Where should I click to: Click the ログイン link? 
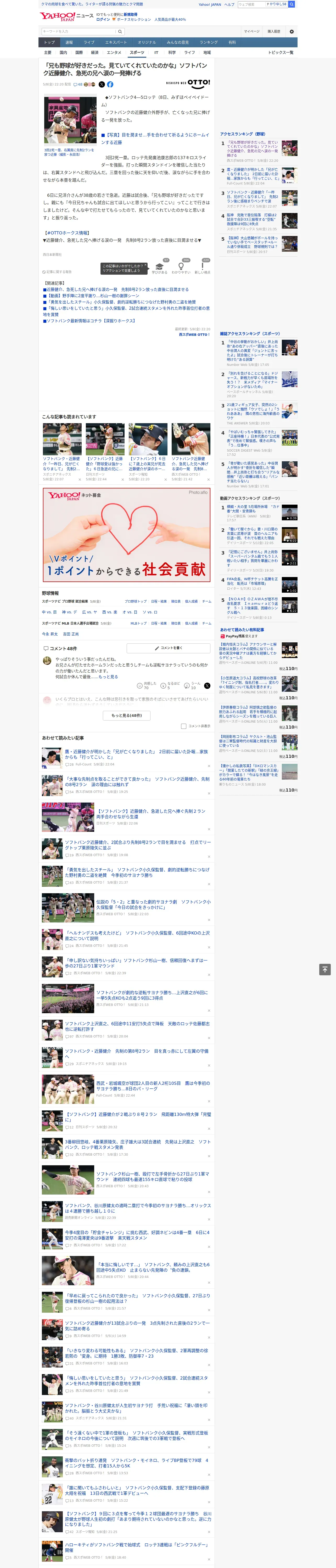pos(103,20)
